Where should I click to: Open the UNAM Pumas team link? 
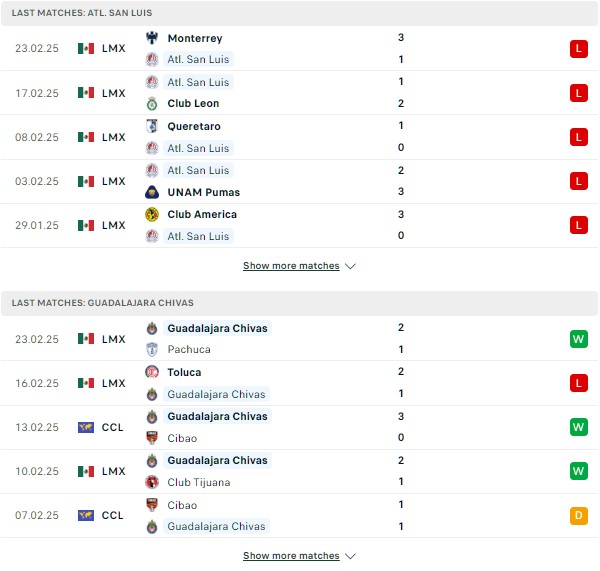tap(204, 192)
